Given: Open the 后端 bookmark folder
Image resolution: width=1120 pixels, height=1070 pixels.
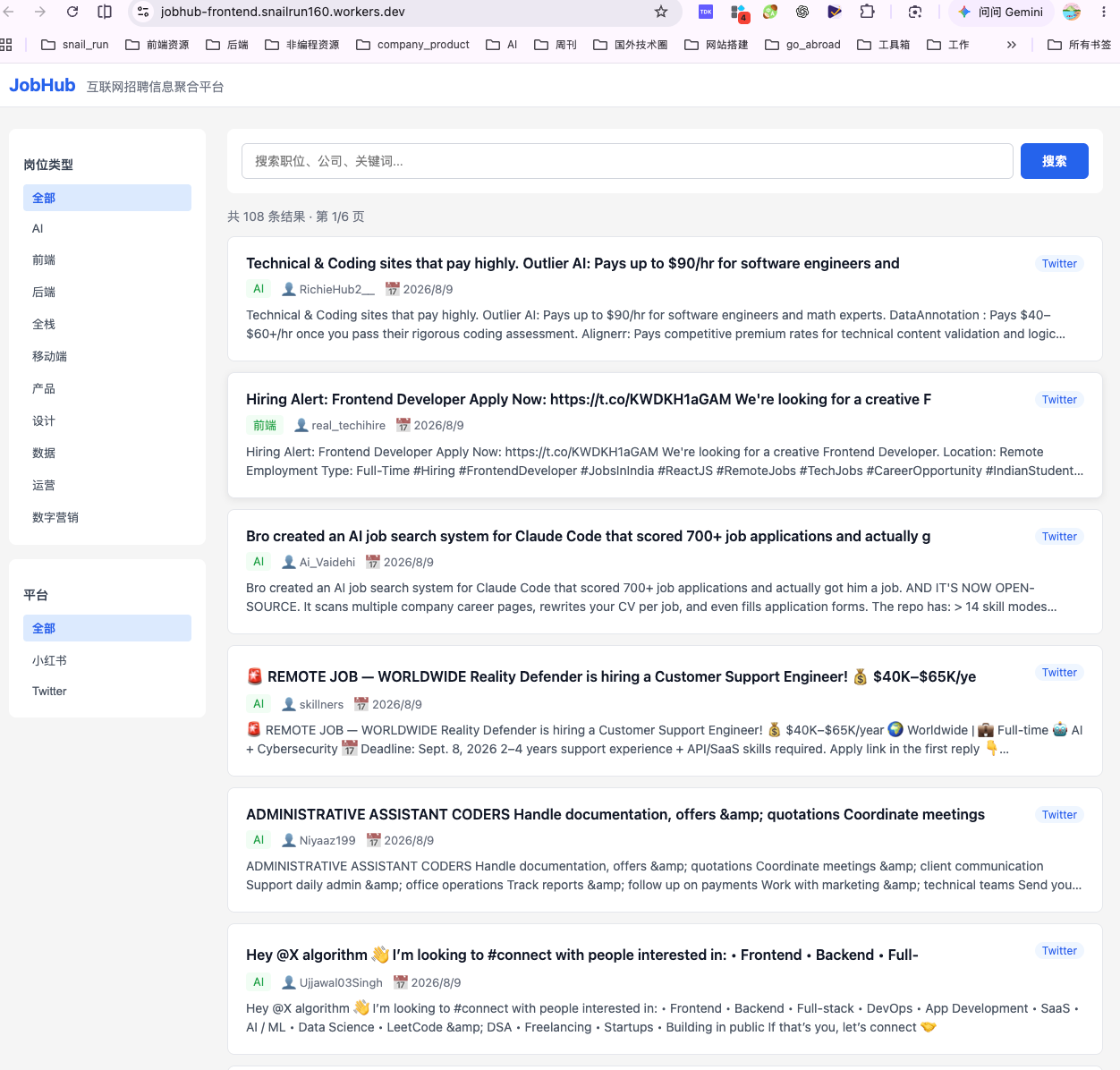Looking at the screenshot, I should point(227,44).
